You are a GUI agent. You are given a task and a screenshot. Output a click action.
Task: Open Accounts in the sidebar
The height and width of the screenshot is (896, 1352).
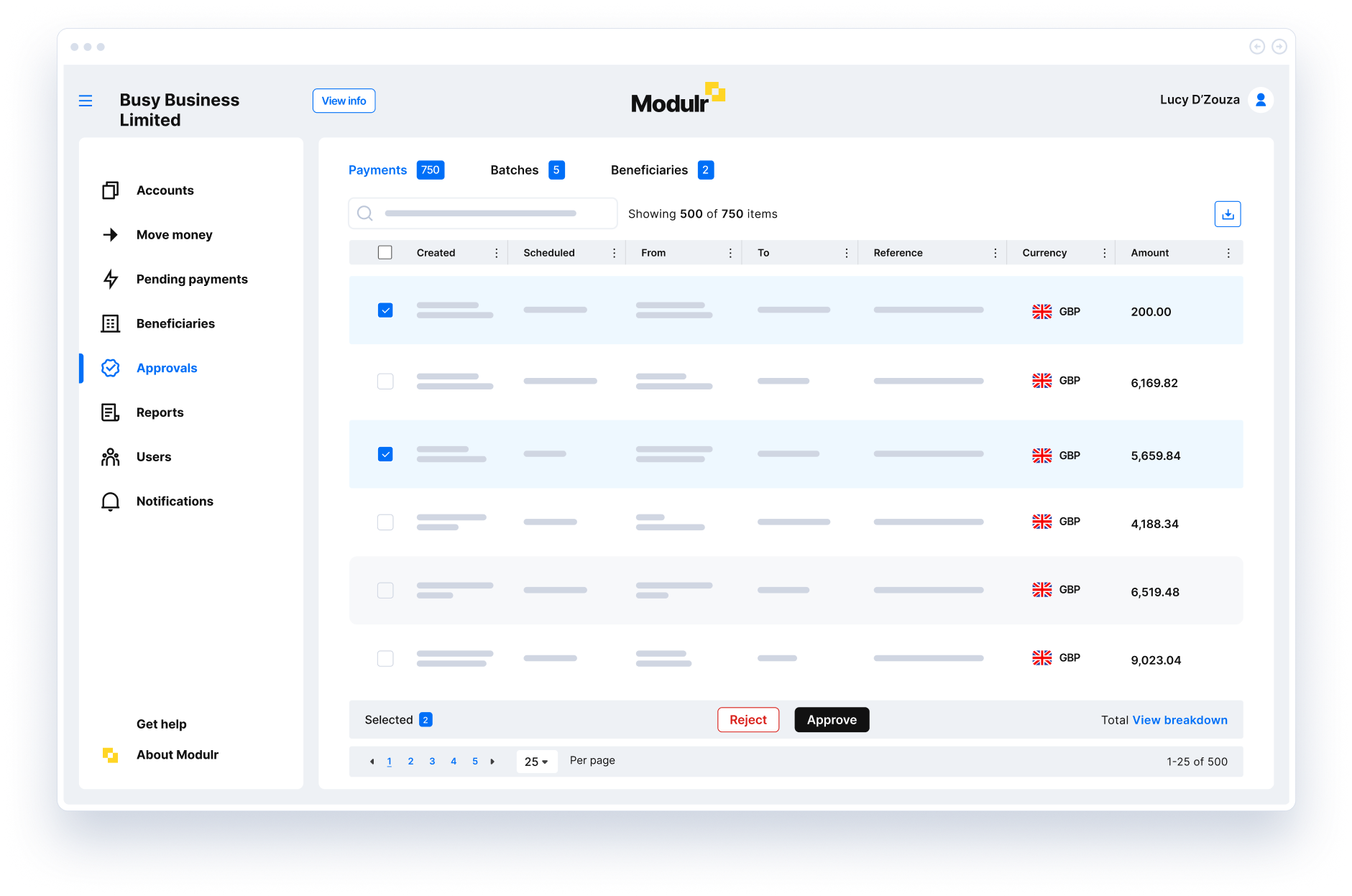coord(165,190)
